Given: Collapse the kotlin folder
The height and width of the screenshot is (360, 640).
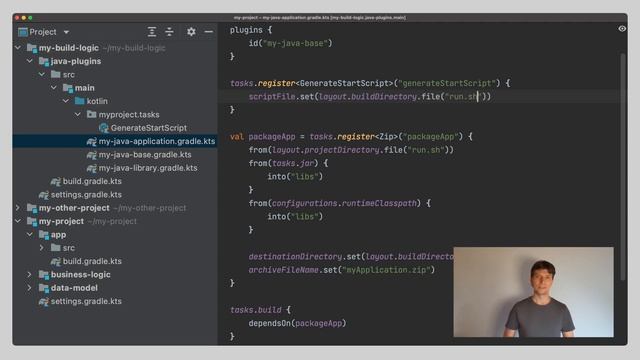Looking at the screenshot, I should (x=66, y=101).
